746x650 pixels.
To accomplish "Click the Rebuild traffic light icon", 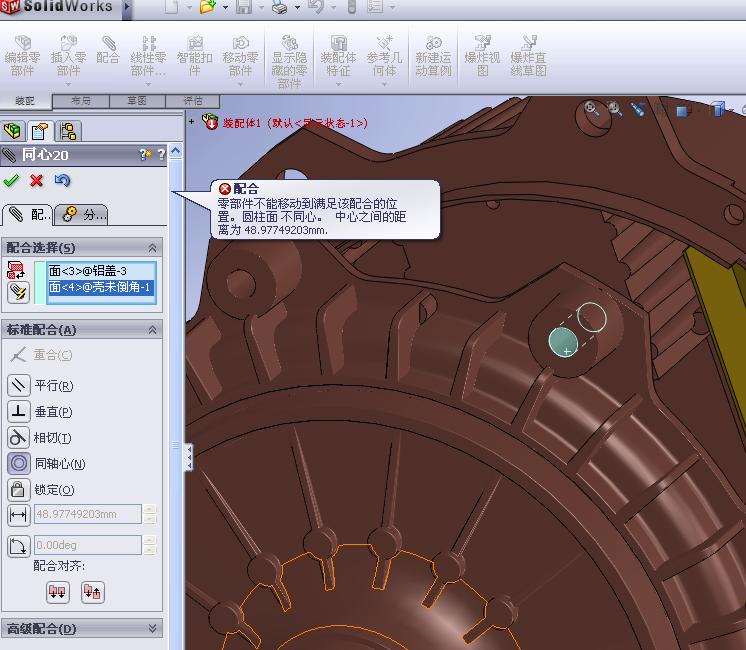I will click(352, 7).
